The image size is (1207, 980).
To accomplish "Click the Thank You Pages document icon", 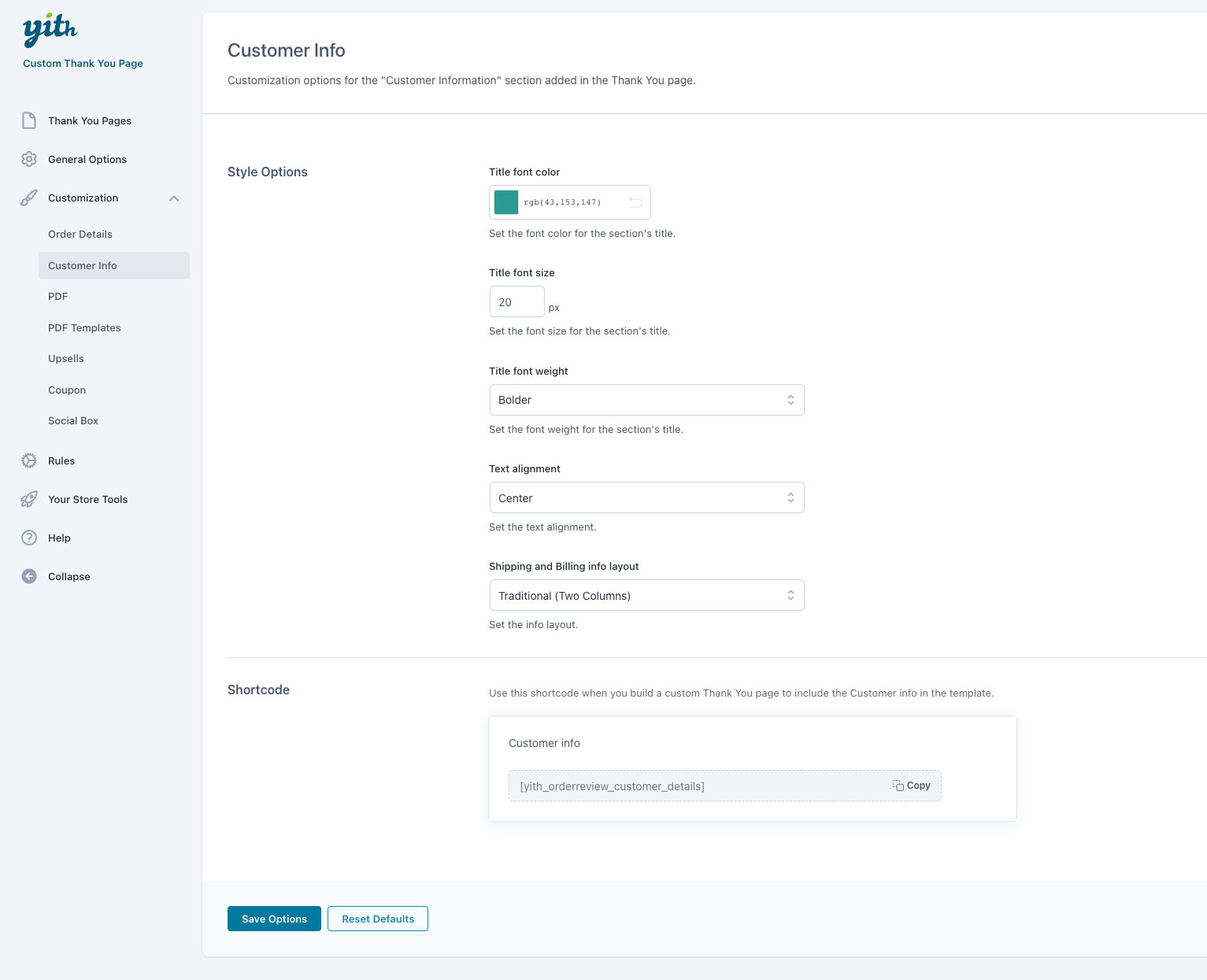I will click(x=29, y=120).
